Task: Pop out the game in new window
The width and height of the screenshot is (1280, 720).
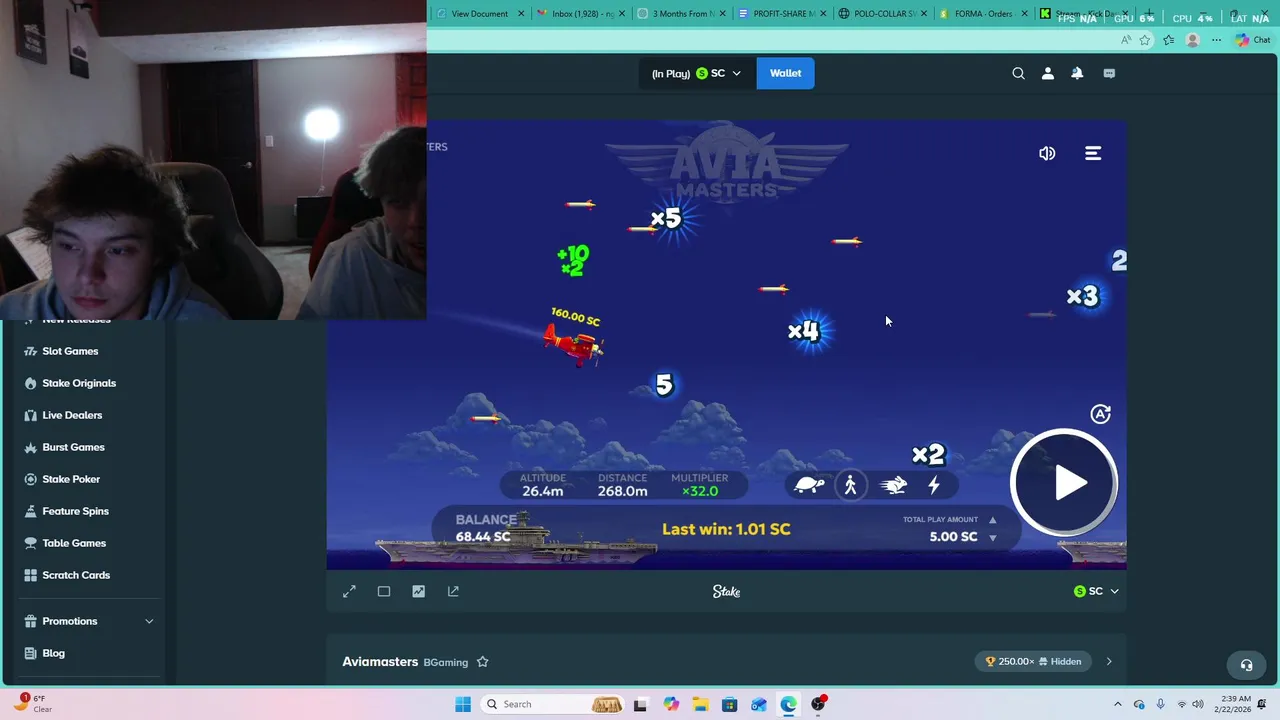Action: coord(453,592)
